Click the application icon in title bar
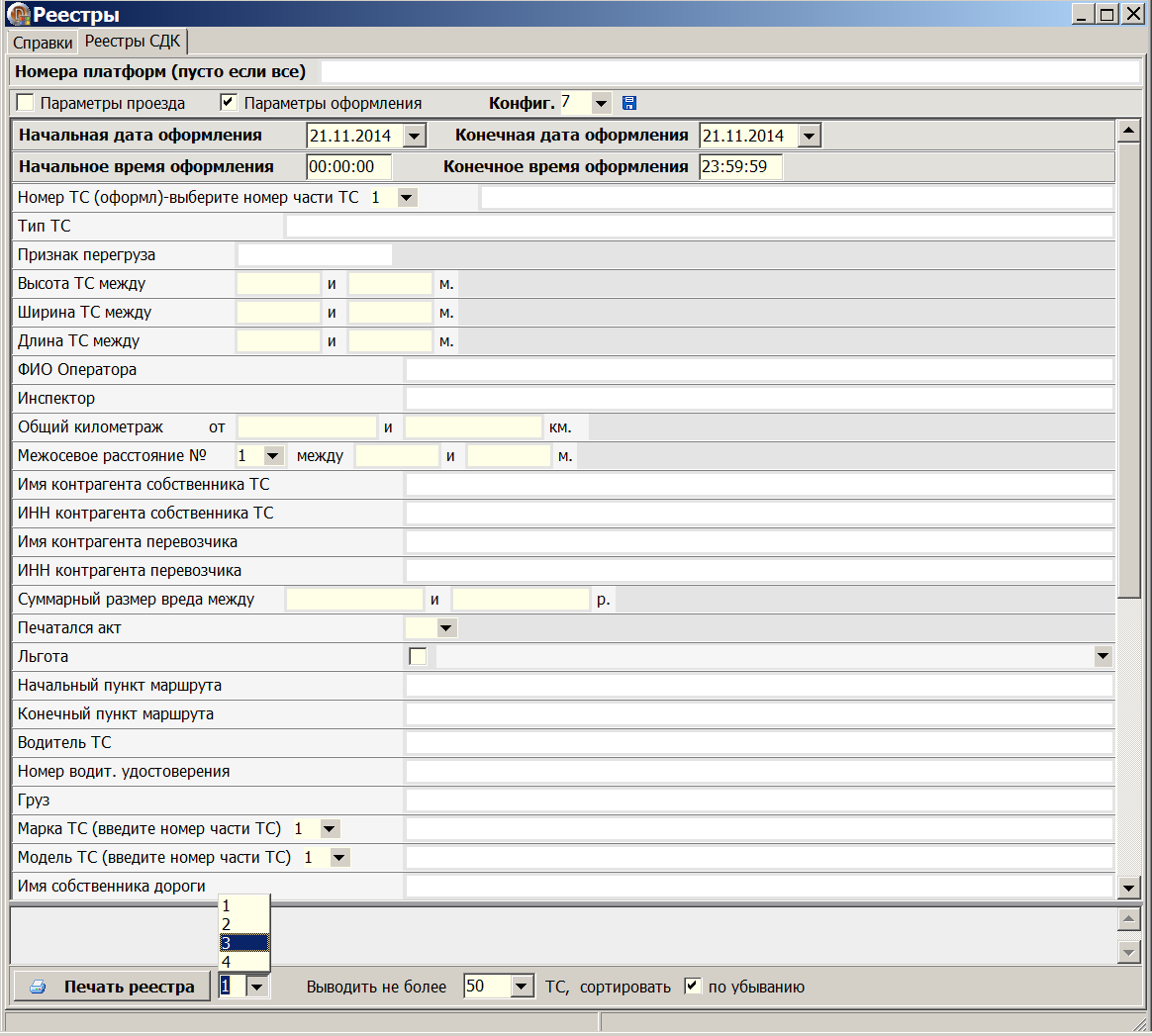The height and width of the screenshot is (1036, 1152). [18, 14]
